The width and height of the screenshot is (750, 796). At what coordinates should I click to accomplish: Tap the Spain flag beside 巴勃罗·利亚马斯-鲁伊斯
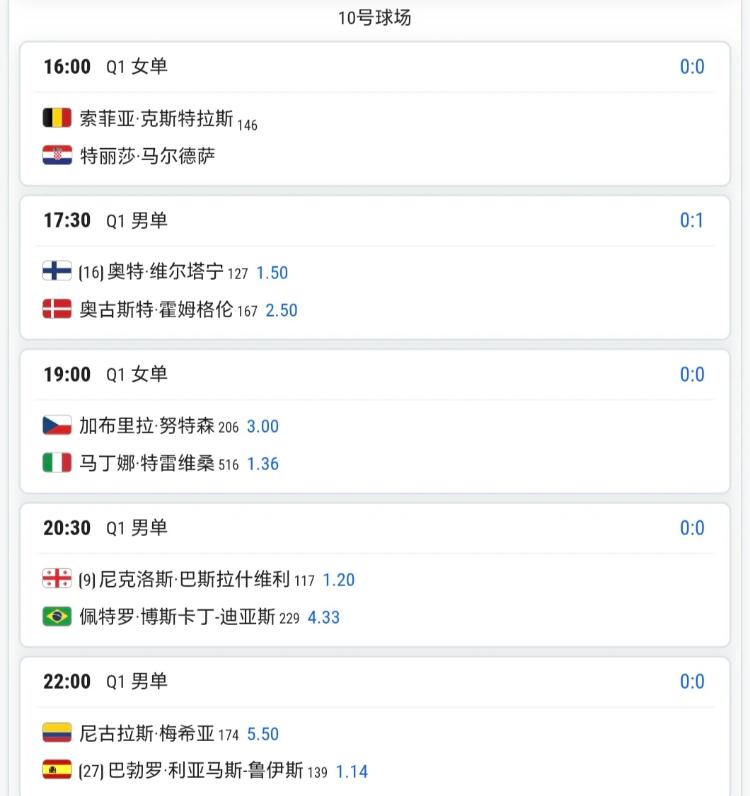(57, 770)
